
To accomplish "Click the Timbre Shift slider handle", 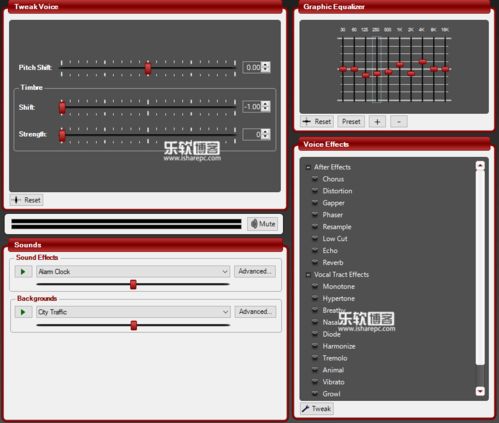I will 62,108.
